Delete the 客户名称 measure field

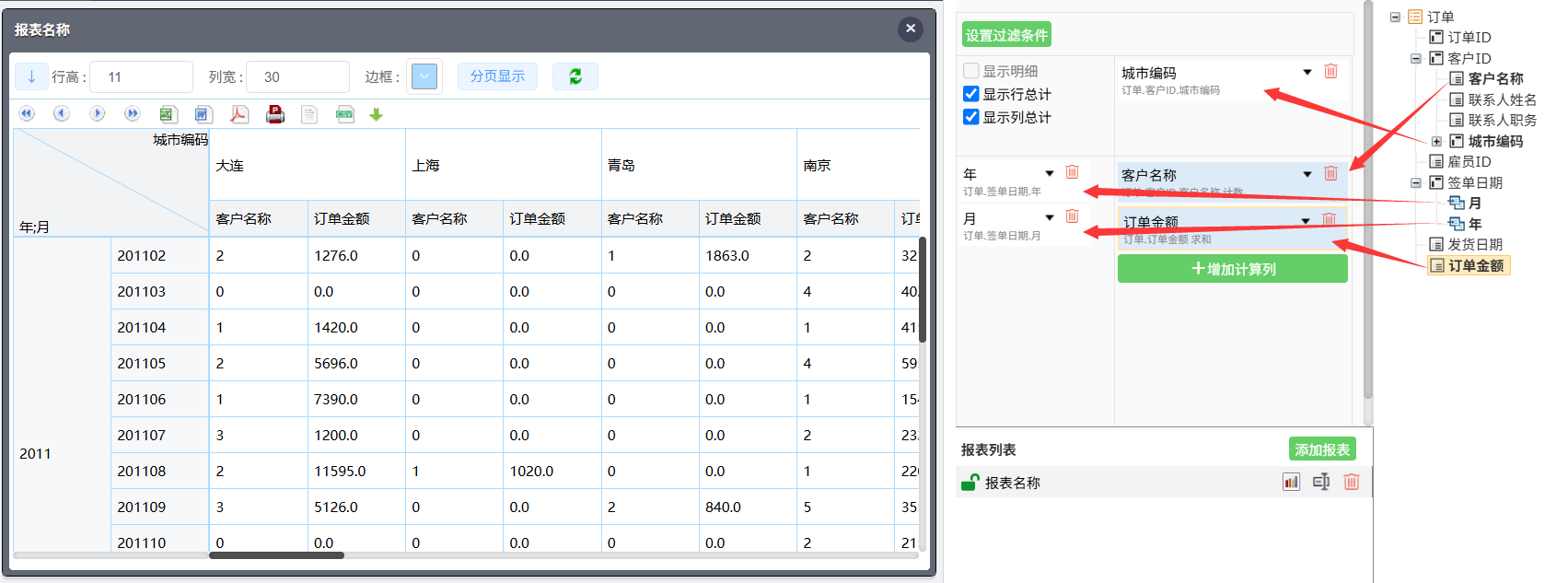(x=1330, y=173)
